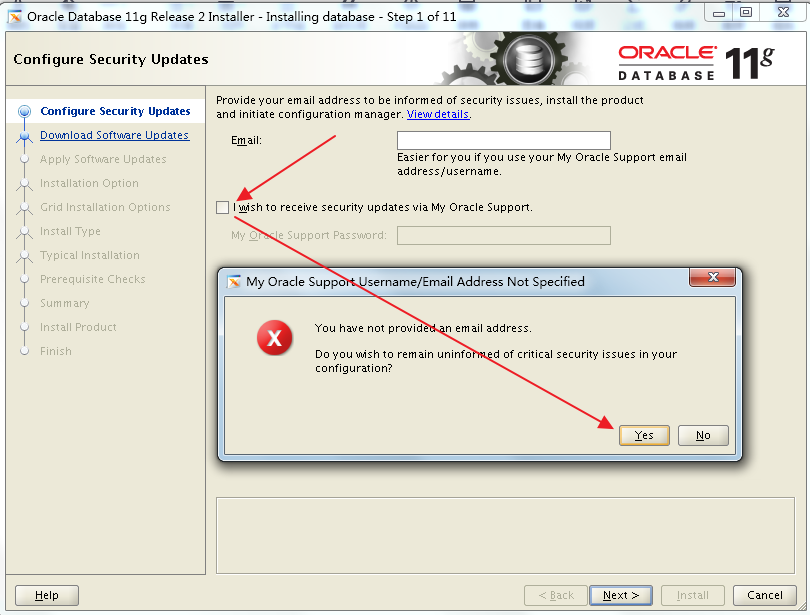The image size is (810, 615).
Task: Click the Help button
Action: [x=47, y=595]
